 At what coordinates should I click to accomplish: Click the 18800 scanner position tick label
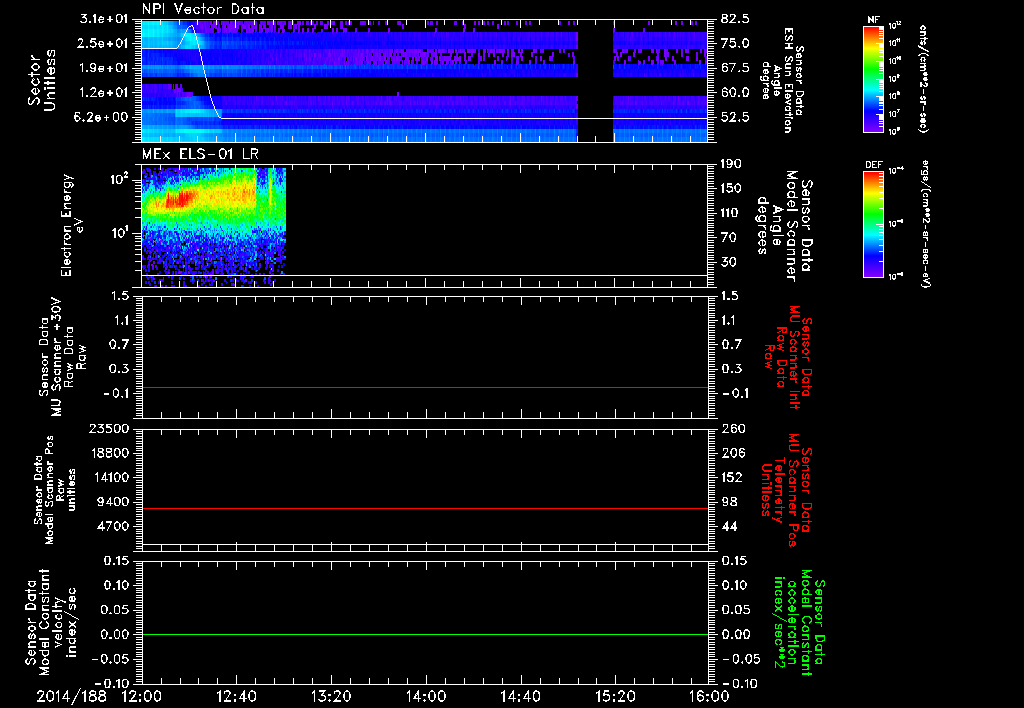(108, 453)
